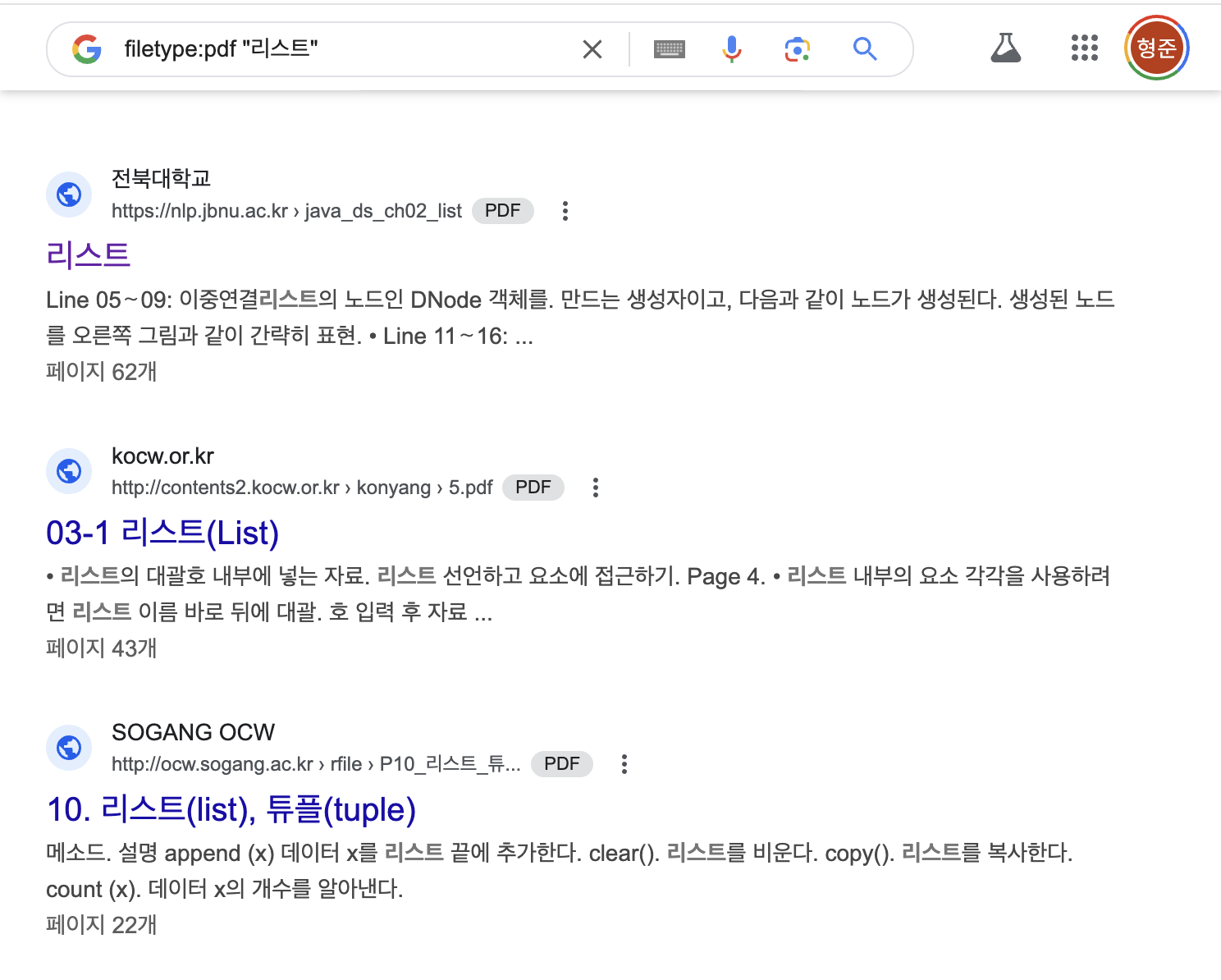Screen dimensions: 1221x980
Task: Click the 전북대학교 site name
Action: 162,178
